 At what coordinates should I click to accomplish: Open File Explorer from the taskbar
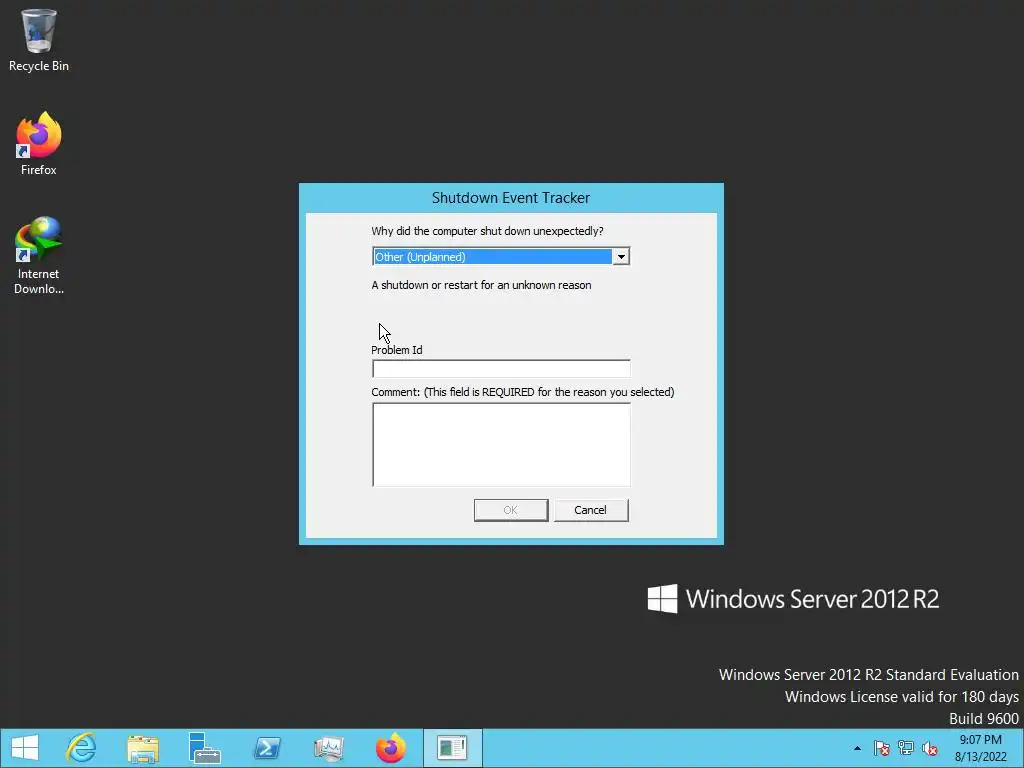[x=142, y=748]
